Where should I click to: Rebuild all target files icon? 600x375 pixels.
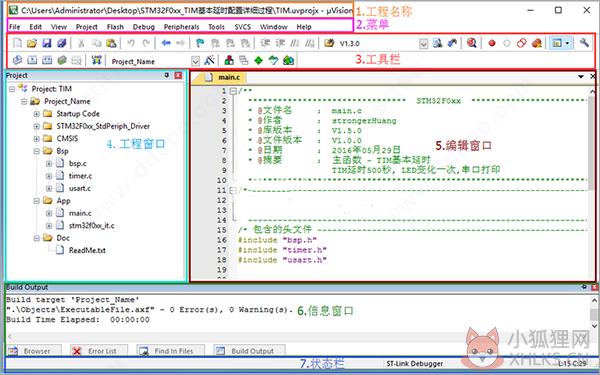pyautogui.click(x=47, y=60)
